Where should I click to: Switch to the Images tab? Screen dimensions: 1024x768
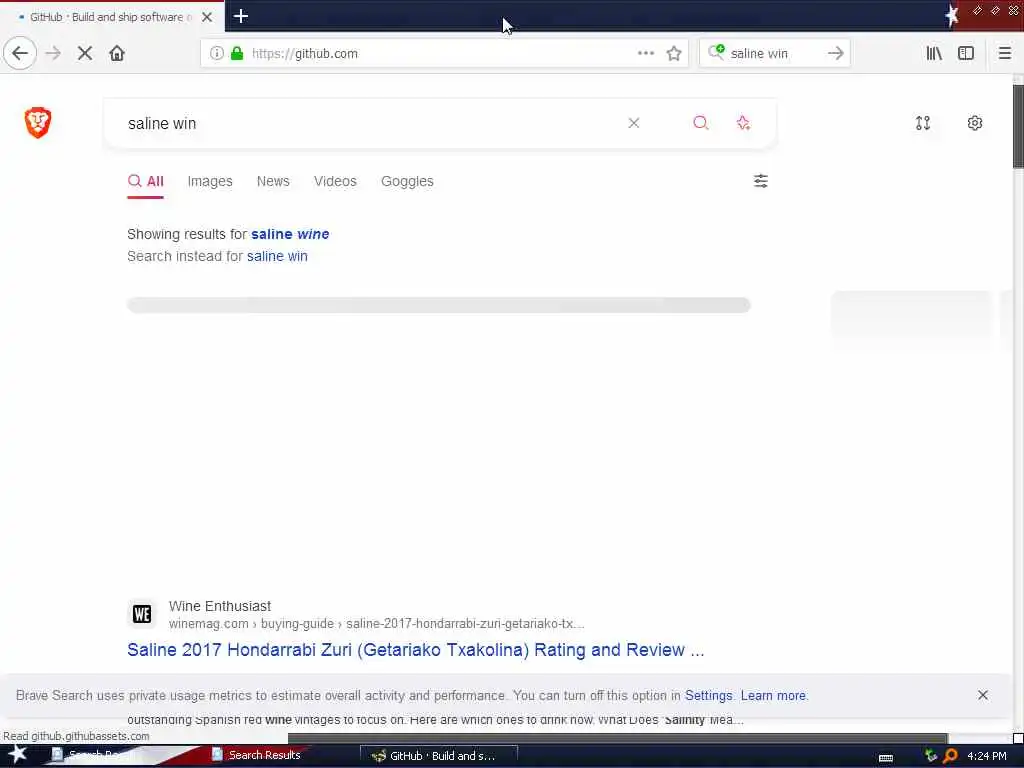[x=210, y=182]
